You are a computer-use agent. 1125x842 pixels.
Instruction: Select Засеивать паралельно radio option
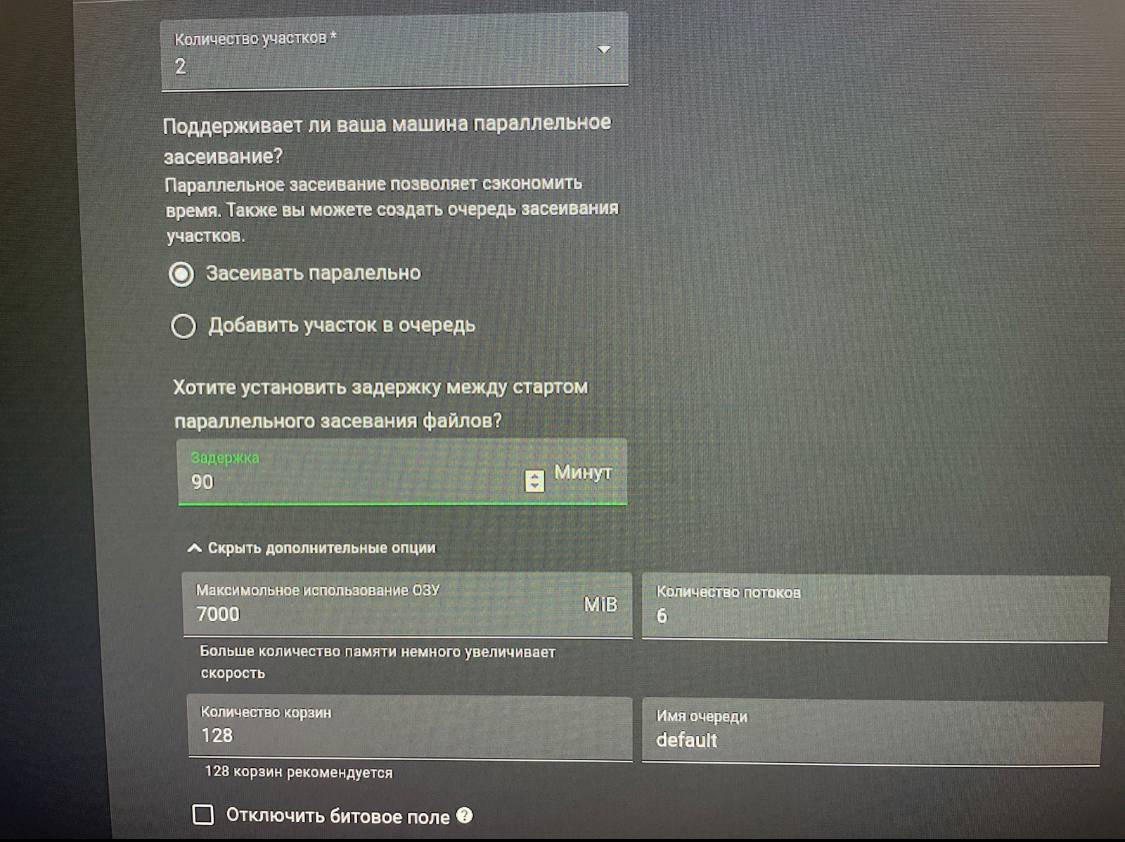[182, 274]
